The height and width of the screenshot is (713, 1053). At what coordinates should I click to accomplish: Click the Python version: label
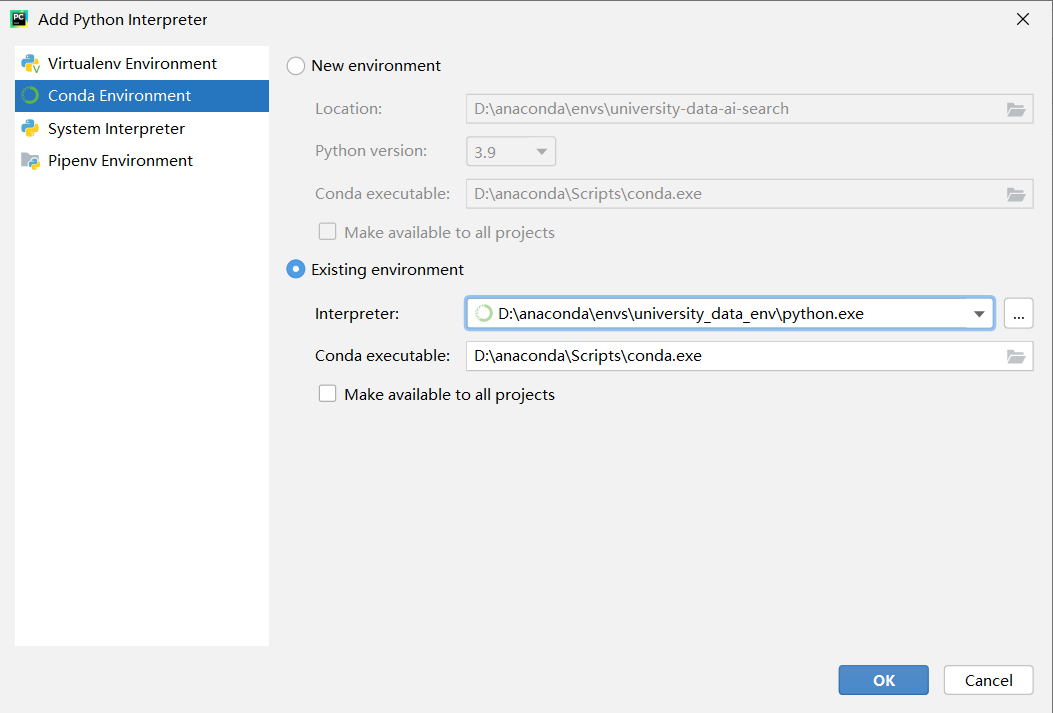point(371,151)
